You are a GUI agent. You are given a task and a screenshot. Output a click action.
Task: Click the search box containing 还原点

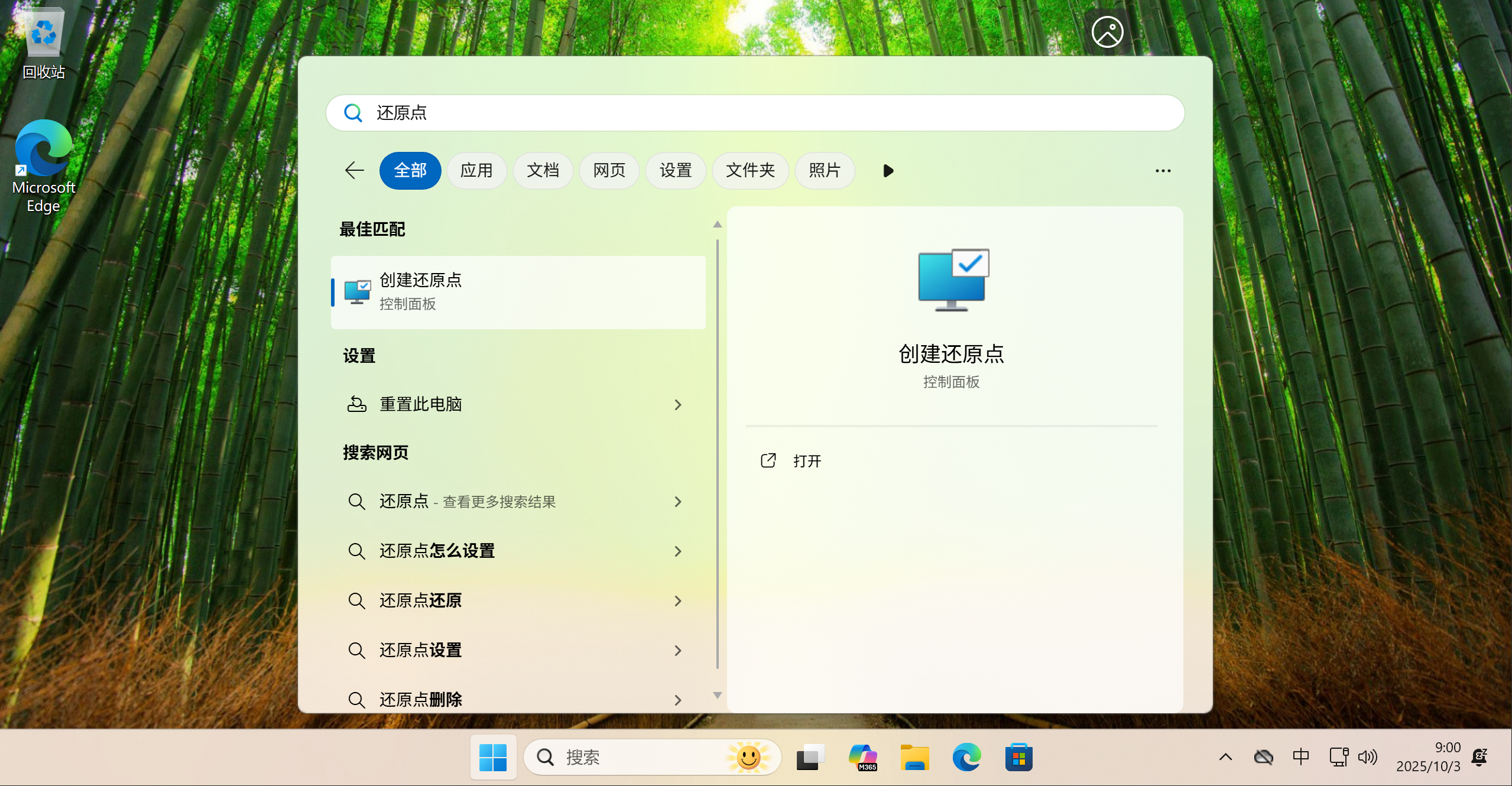click(x=754, y=113)
